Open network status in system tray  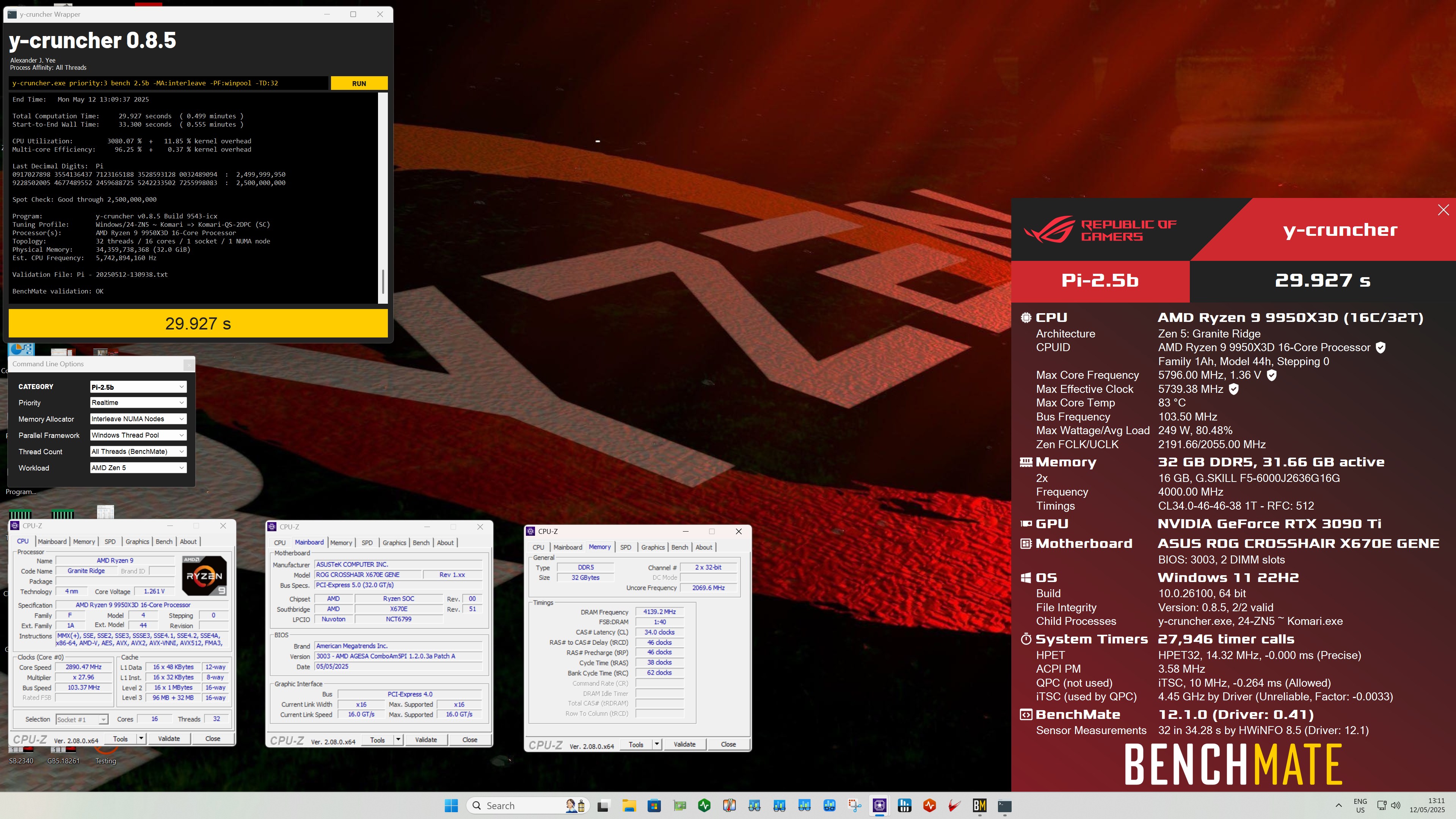tap(1381, 806)
